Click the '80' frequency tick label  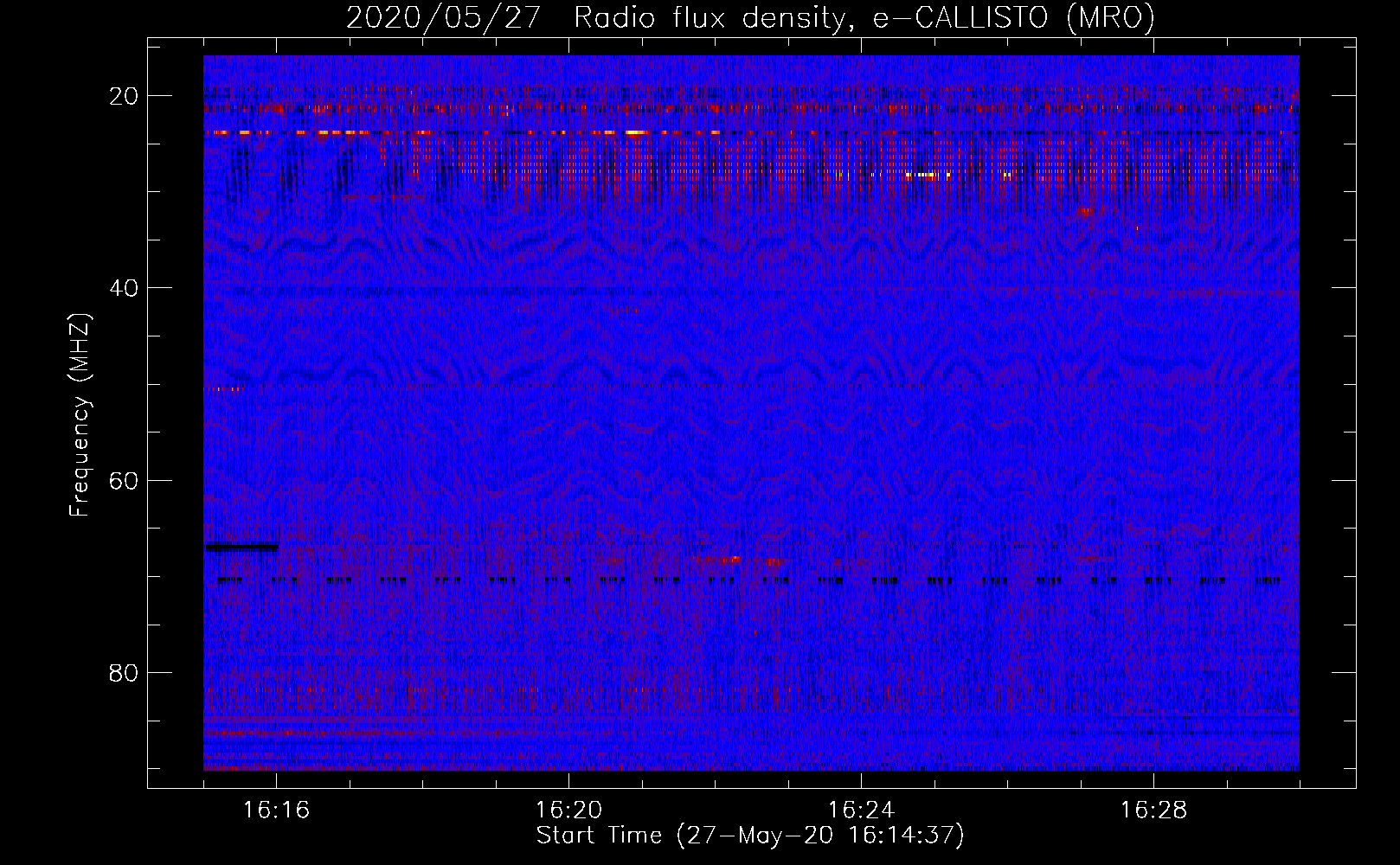[x=124, y=672]
